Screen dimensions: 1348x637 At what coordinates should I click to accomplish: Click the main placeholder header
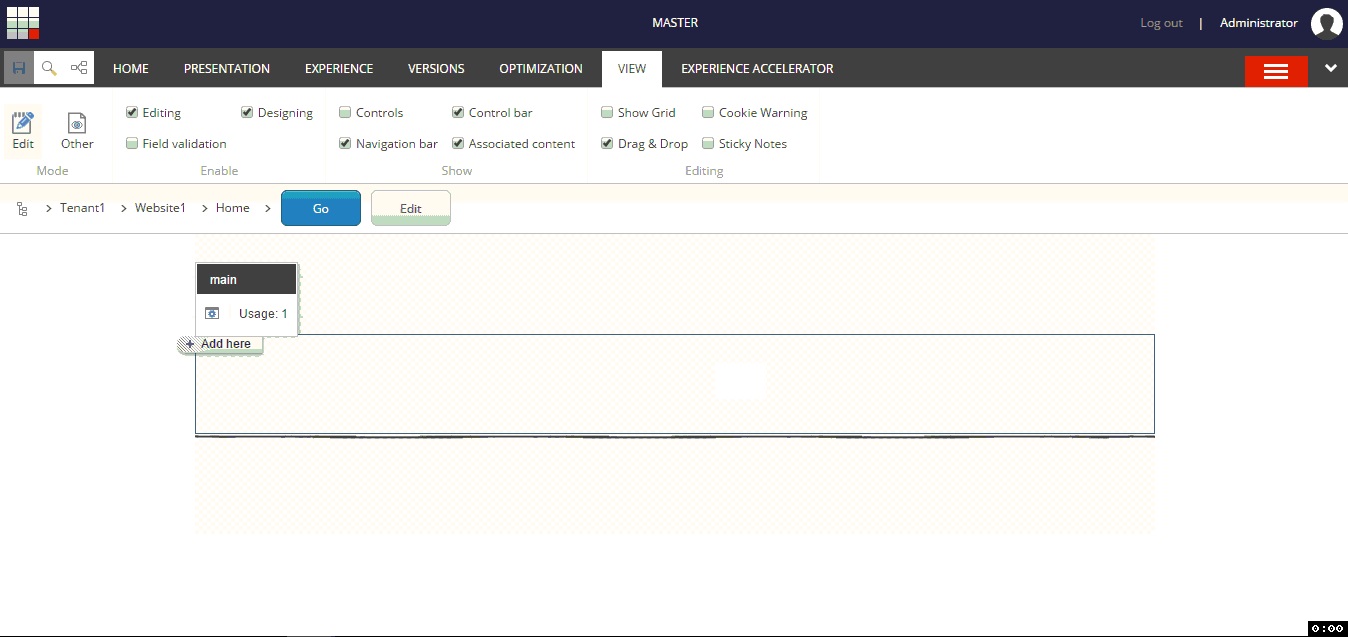[x=247, y=279]
